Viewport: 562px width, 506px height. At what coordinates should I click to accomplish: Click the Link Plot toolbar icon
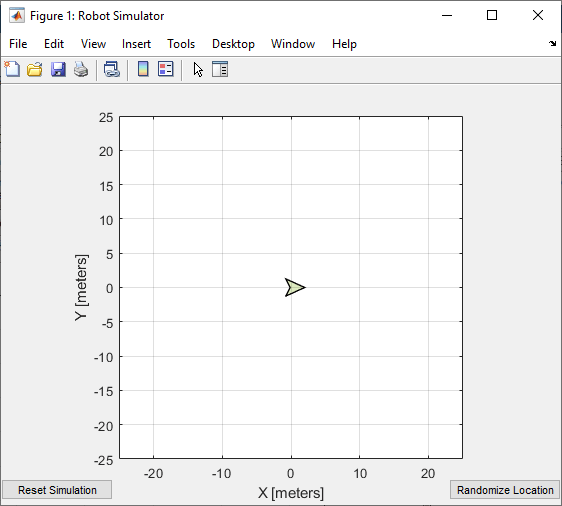[112, 69]
